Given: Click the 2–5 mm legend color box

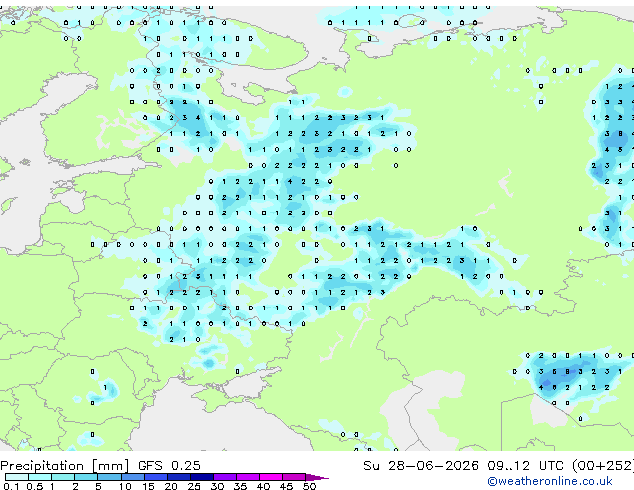Looking at the screenshot, I should click(86, 477).
